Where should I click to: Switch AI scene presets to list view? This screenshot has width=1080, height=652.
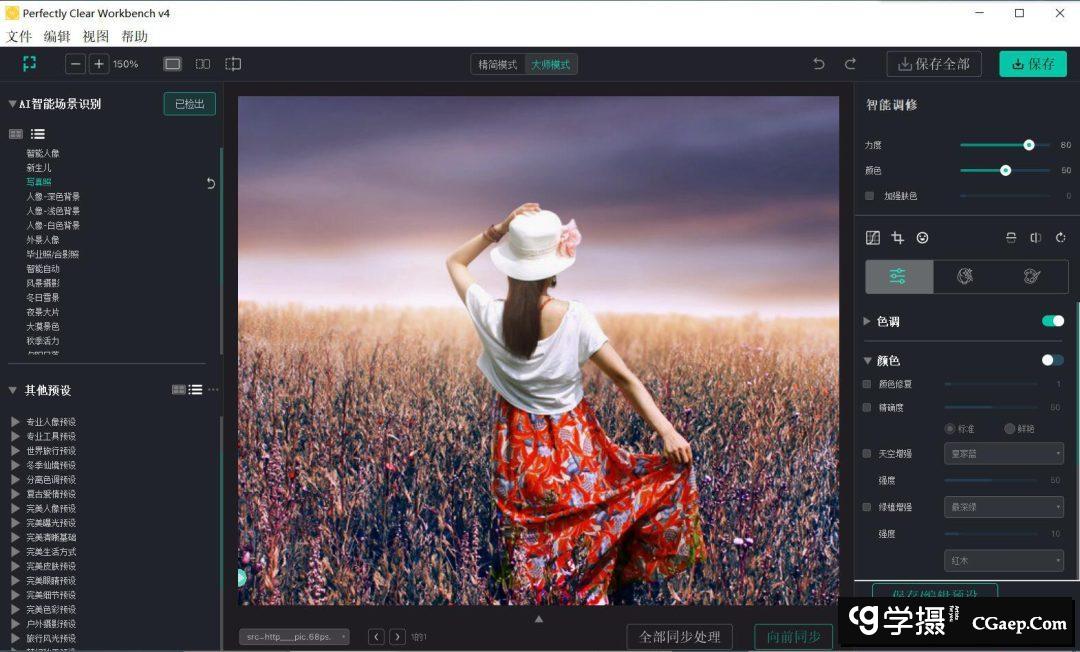pyautogui.click(x=38, y=134)
